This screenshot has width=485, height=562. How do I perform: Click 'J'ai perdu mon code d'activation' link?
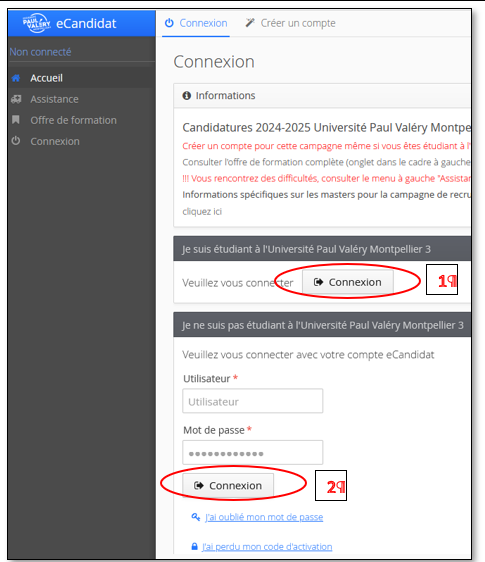point(267,547)
